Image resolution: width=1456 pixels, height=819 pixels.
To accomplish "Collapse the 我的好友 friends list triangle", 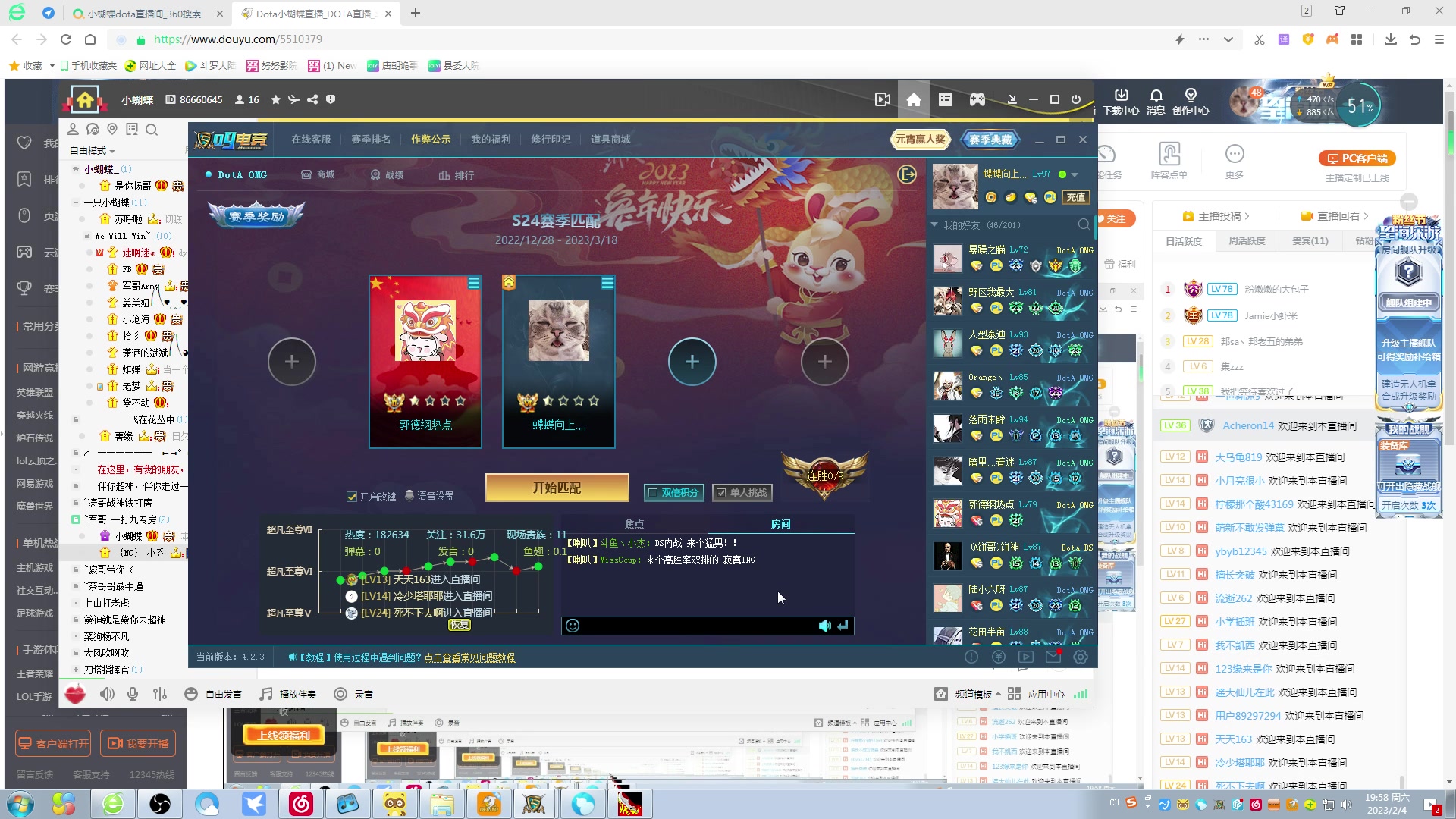I will 934,224.
